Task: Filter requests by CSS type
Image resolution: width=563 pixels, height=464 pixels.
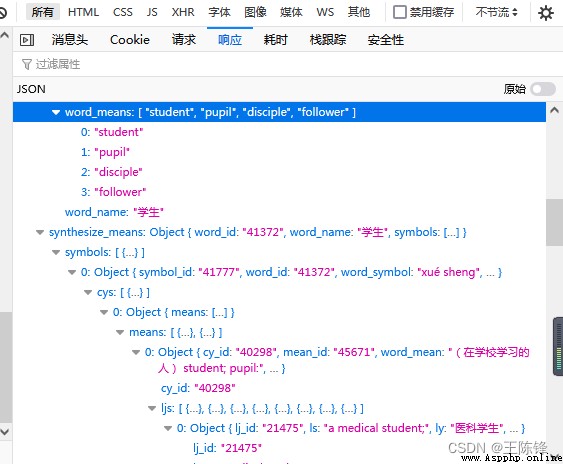Action: coord(122,12)
